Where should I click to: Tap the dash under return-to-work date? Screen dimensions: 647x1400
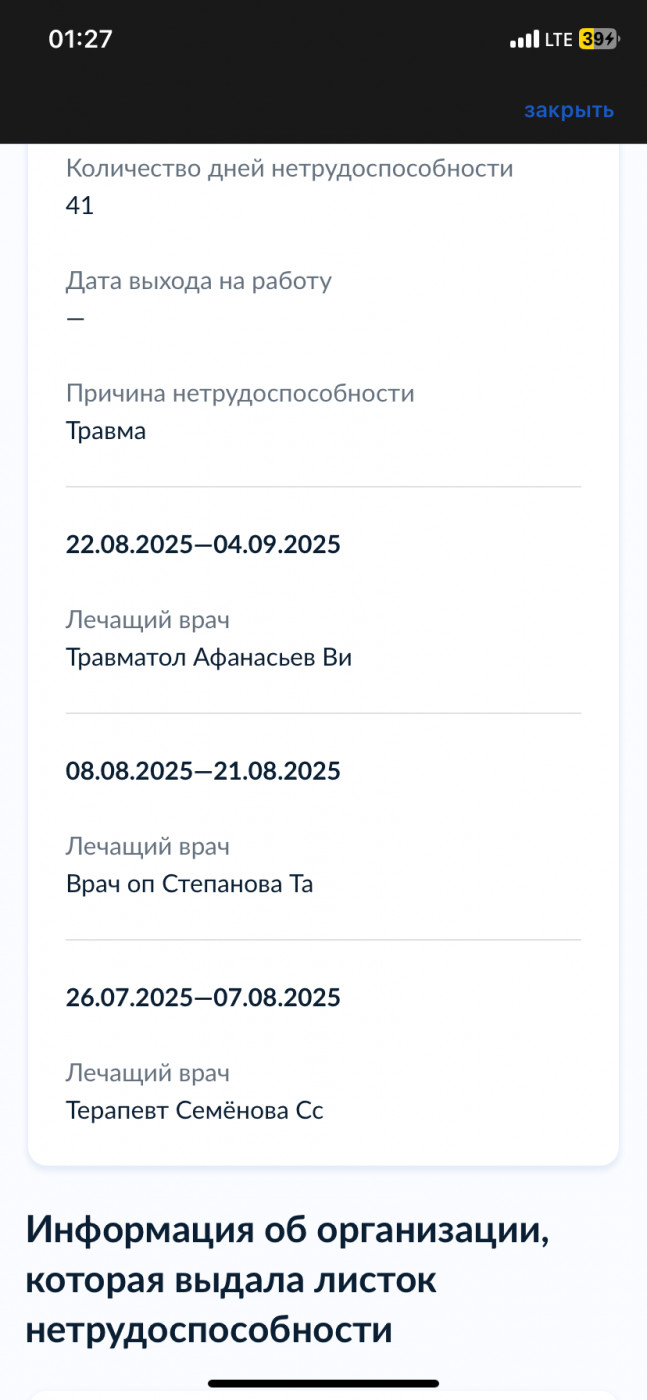[75, 318]
